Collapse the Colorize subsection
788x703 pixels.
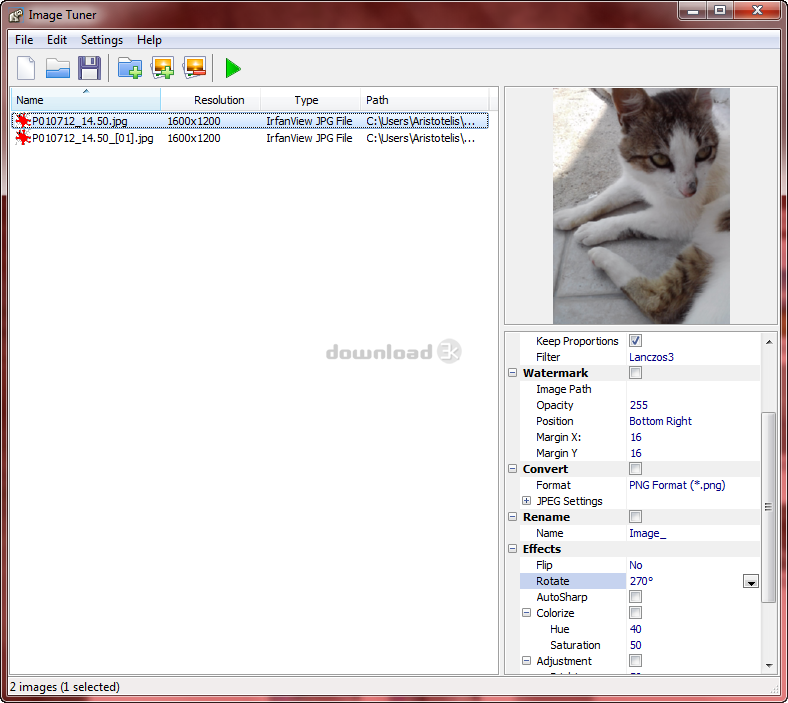[526, 613]
